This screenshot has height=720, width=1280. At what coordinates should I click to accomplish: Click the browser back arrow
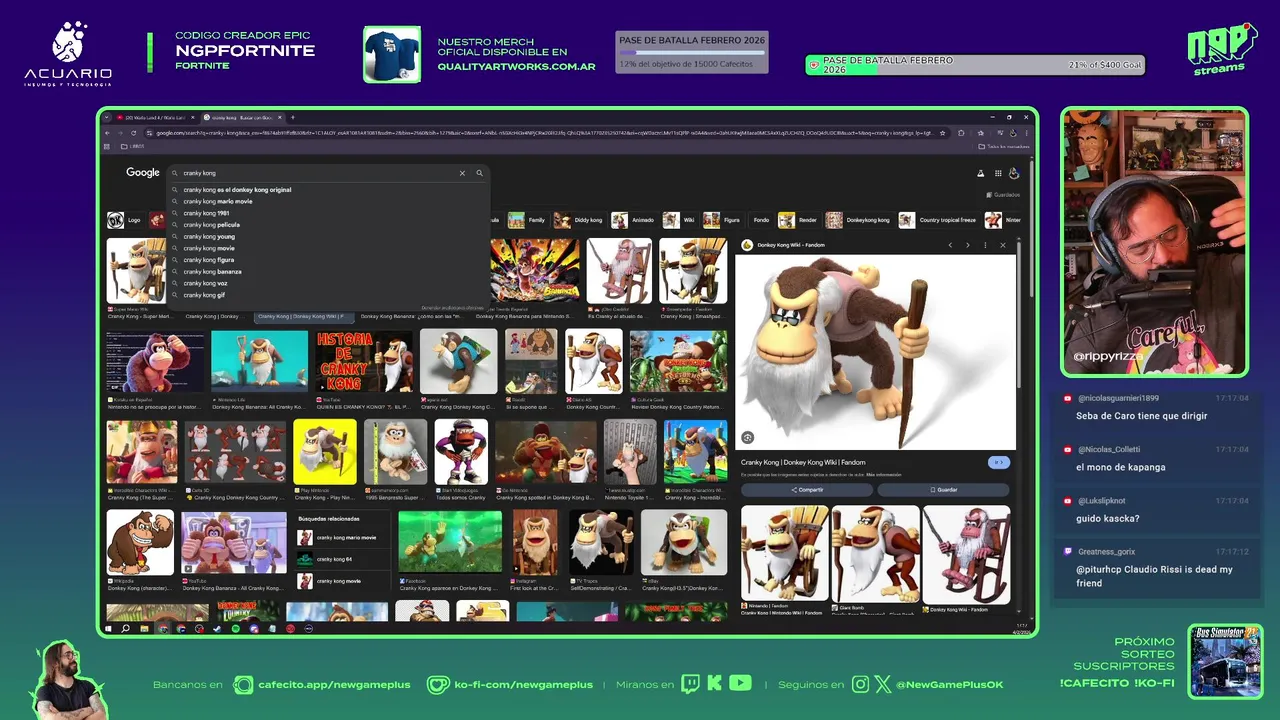[x=109, y=132]
